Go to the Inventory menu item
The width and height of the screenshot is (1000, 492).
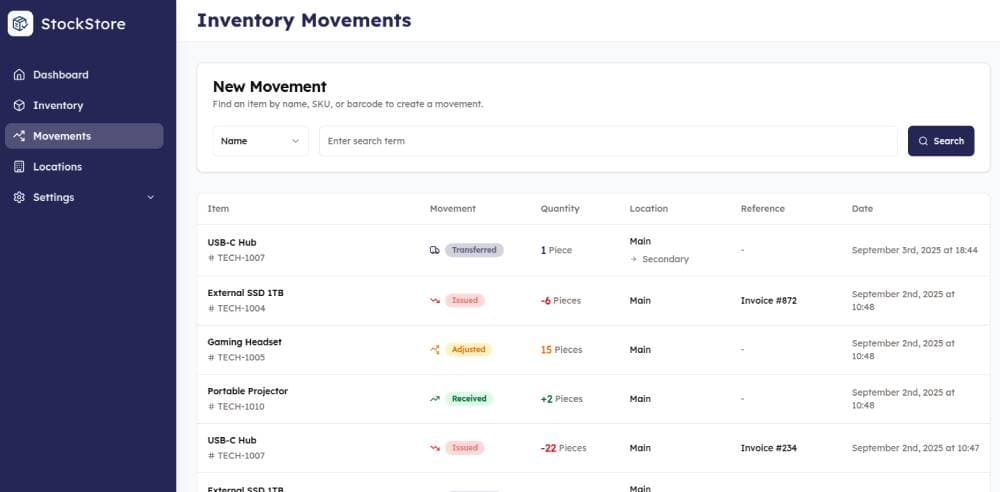pyautogui.click(x=58, y=106)
